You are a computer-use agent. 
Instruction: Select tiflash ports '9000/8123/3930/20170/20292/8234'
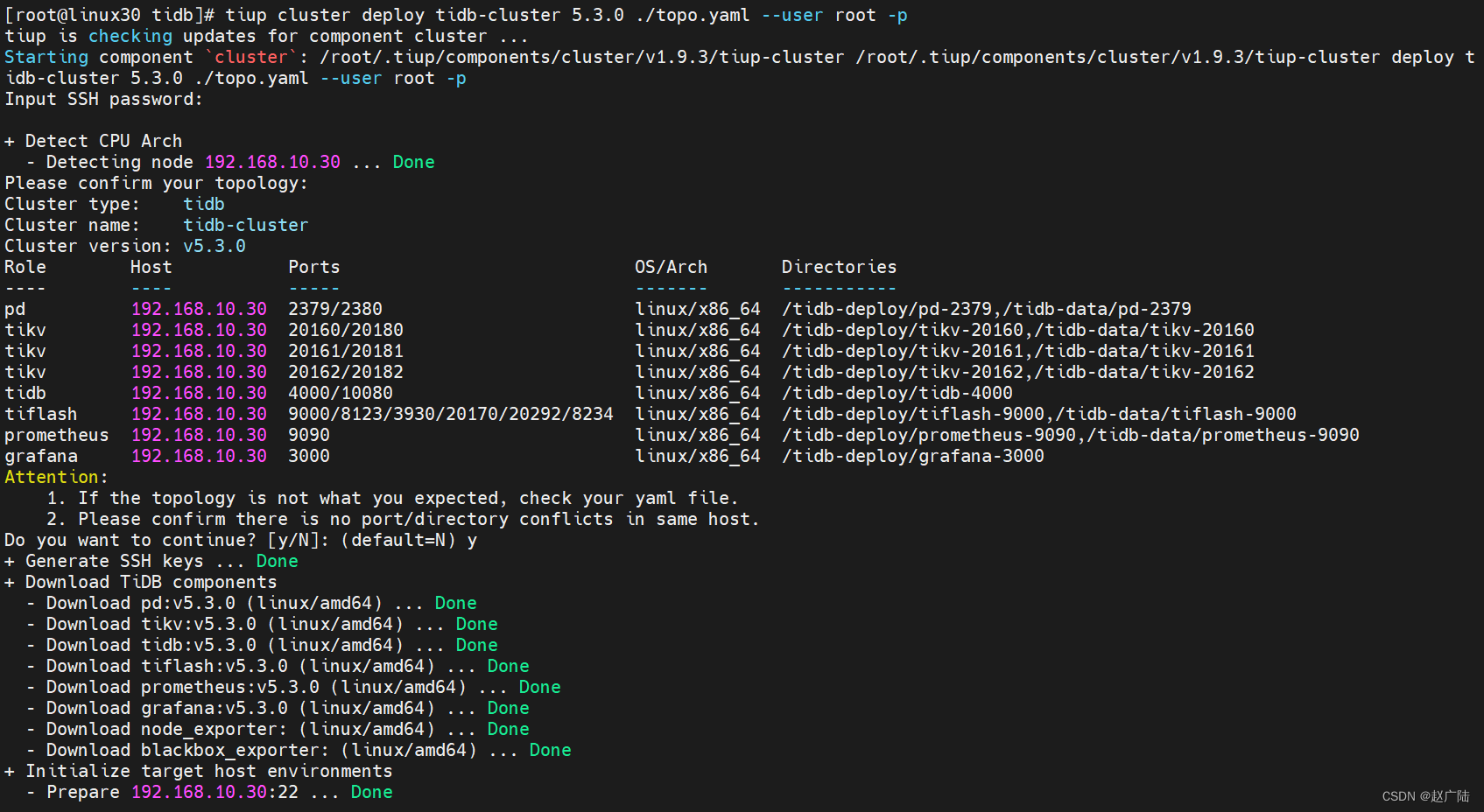click(x=451, y=414)
